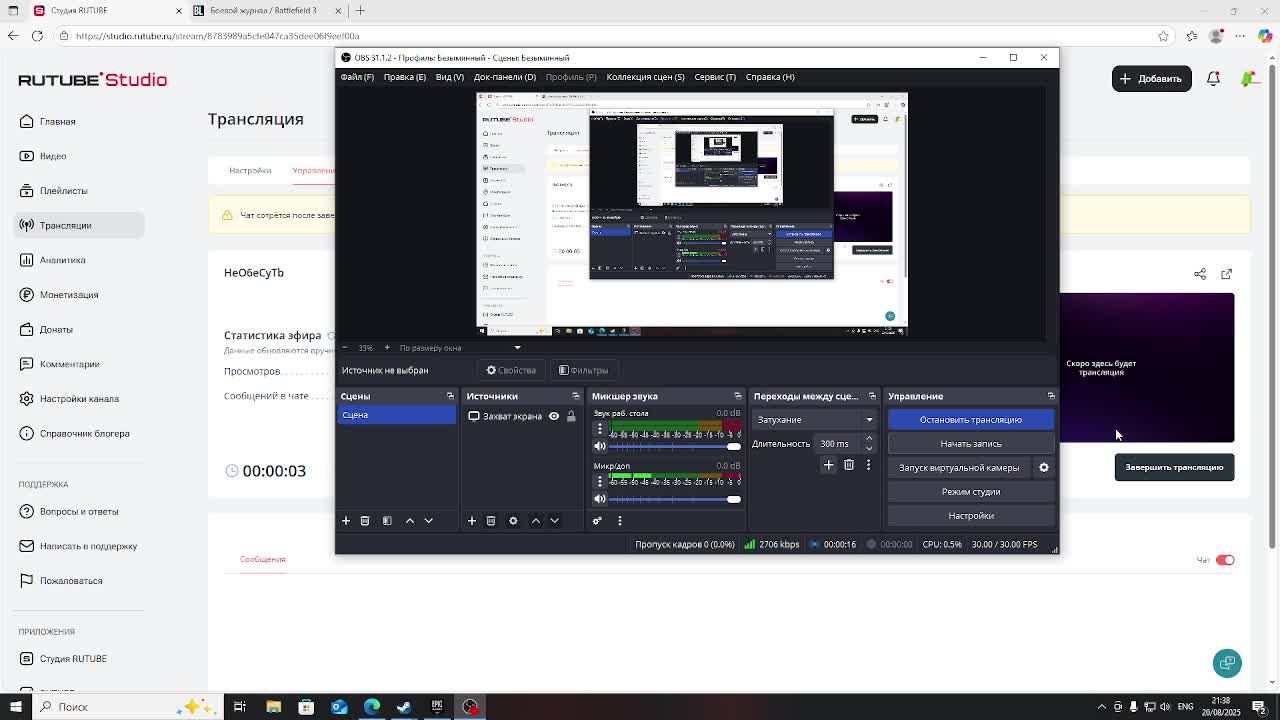Open the Коллекция сцен (S) menu
1280x720 pixels.
click(645, 77)
